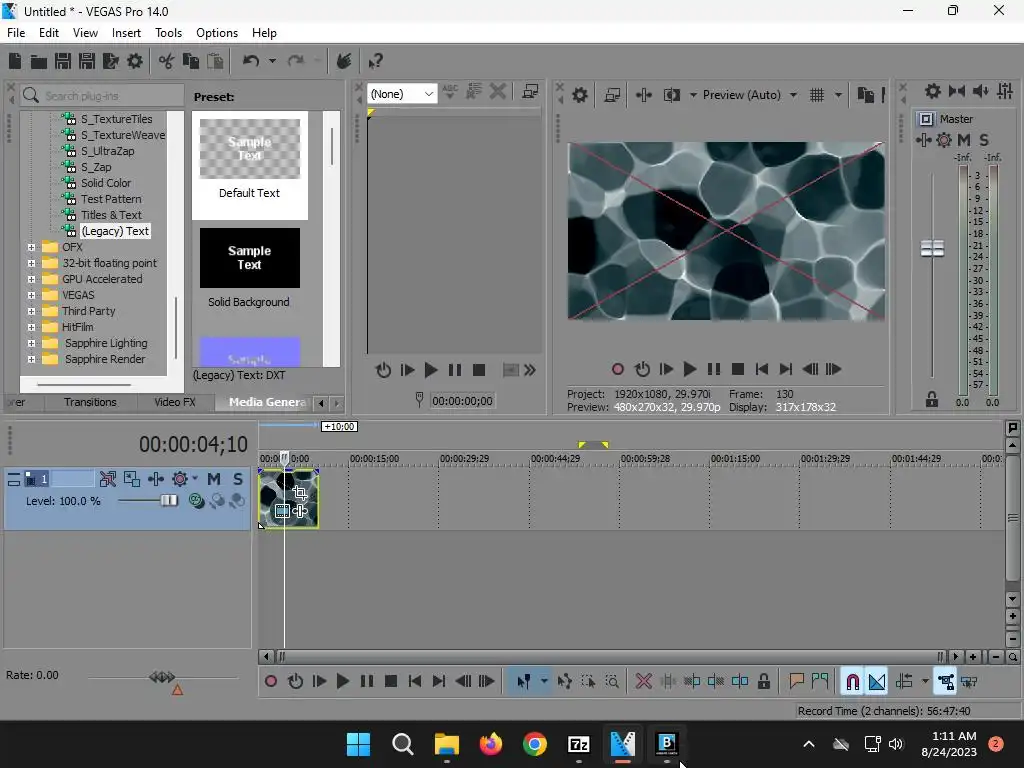The image size is (1024, 768).
Task: Expand 32-bit floating point folder
Action: click(x=31, y=263)
